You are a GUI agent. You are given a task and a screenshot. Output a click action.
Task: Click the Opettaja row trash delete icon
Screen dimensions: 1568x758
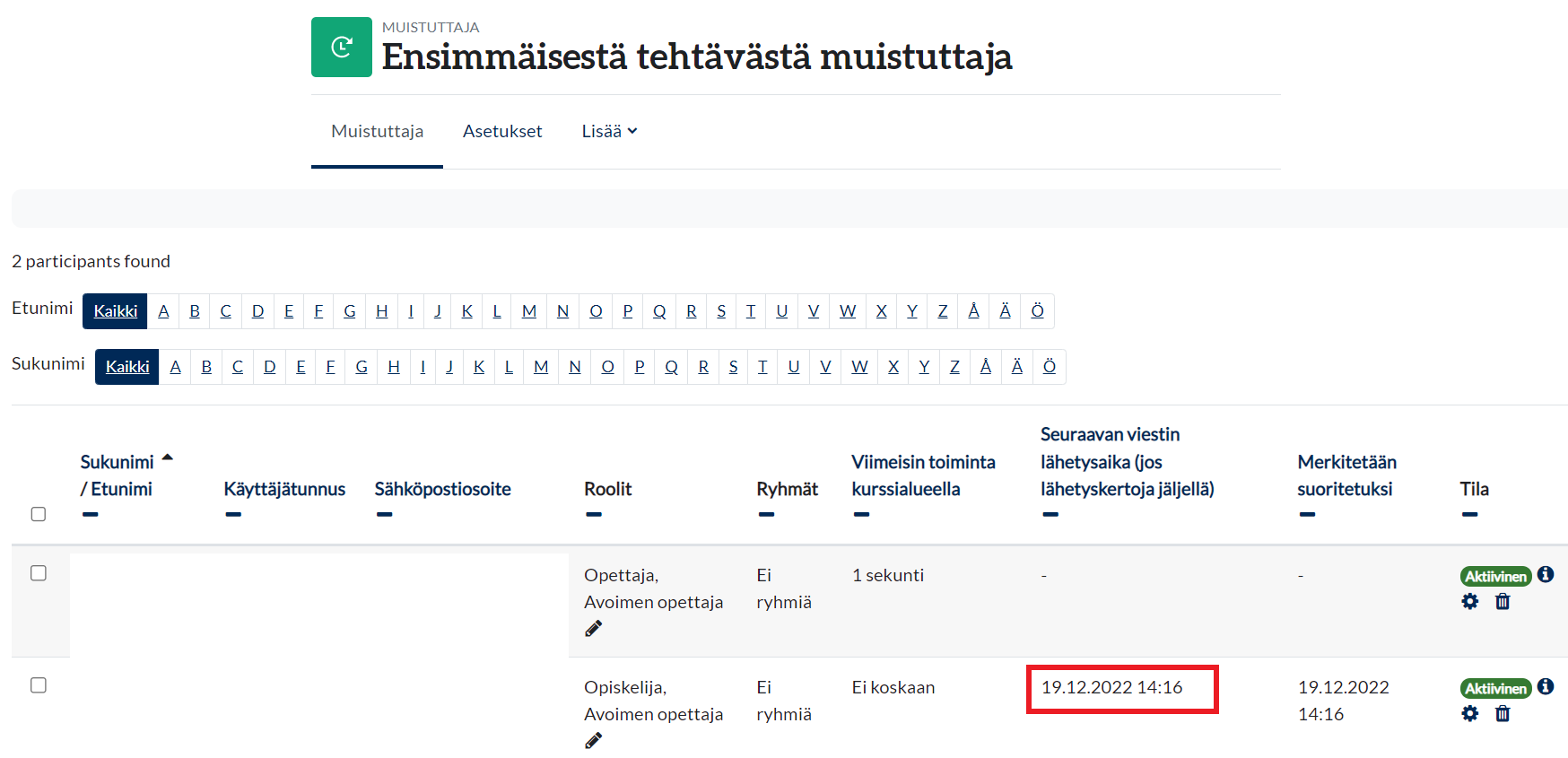[1503, 602]
